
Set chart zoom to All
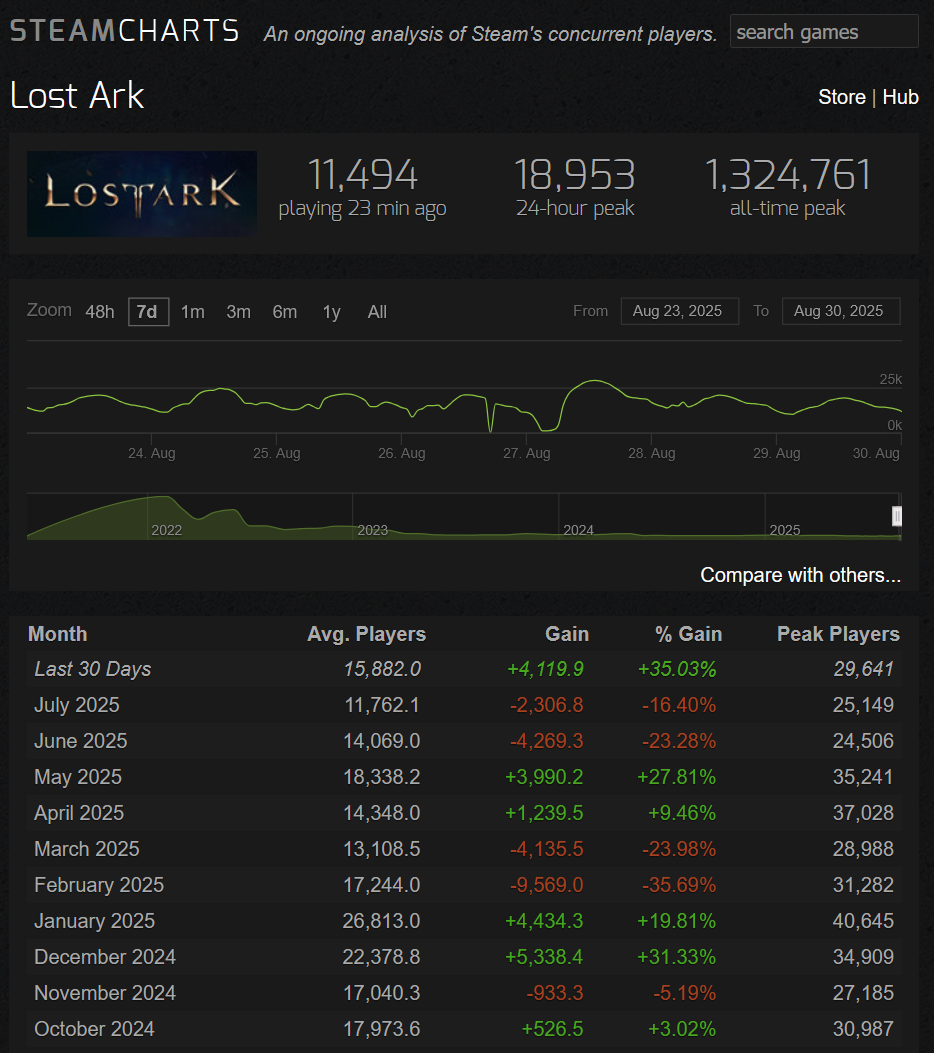pyautogui.click(x=377, y=312)
